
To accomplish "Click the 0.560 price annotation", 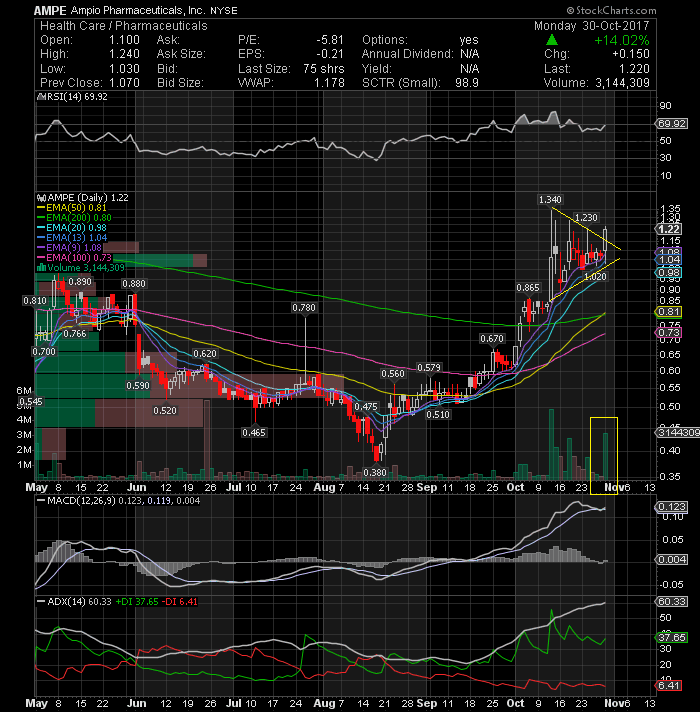I will pos(392,373).
